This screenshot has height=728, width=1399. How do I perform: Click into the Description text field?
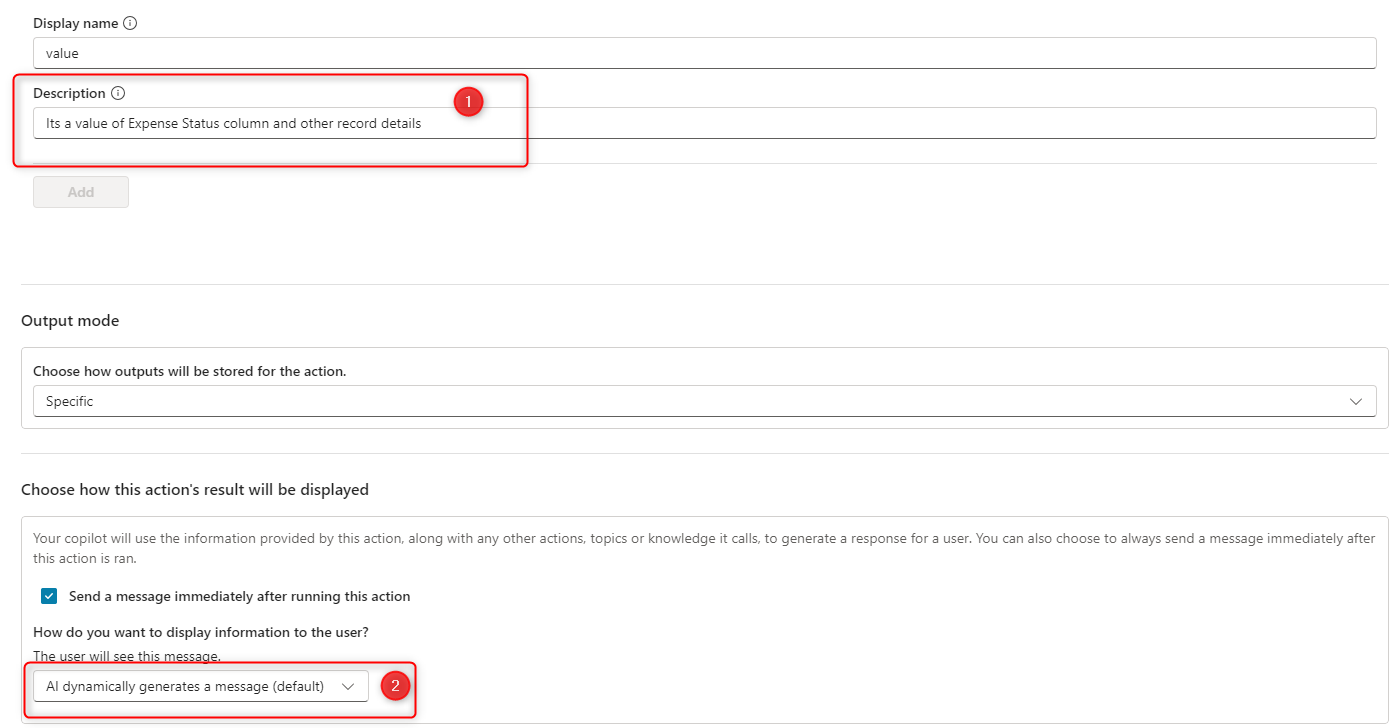(704, 124)
